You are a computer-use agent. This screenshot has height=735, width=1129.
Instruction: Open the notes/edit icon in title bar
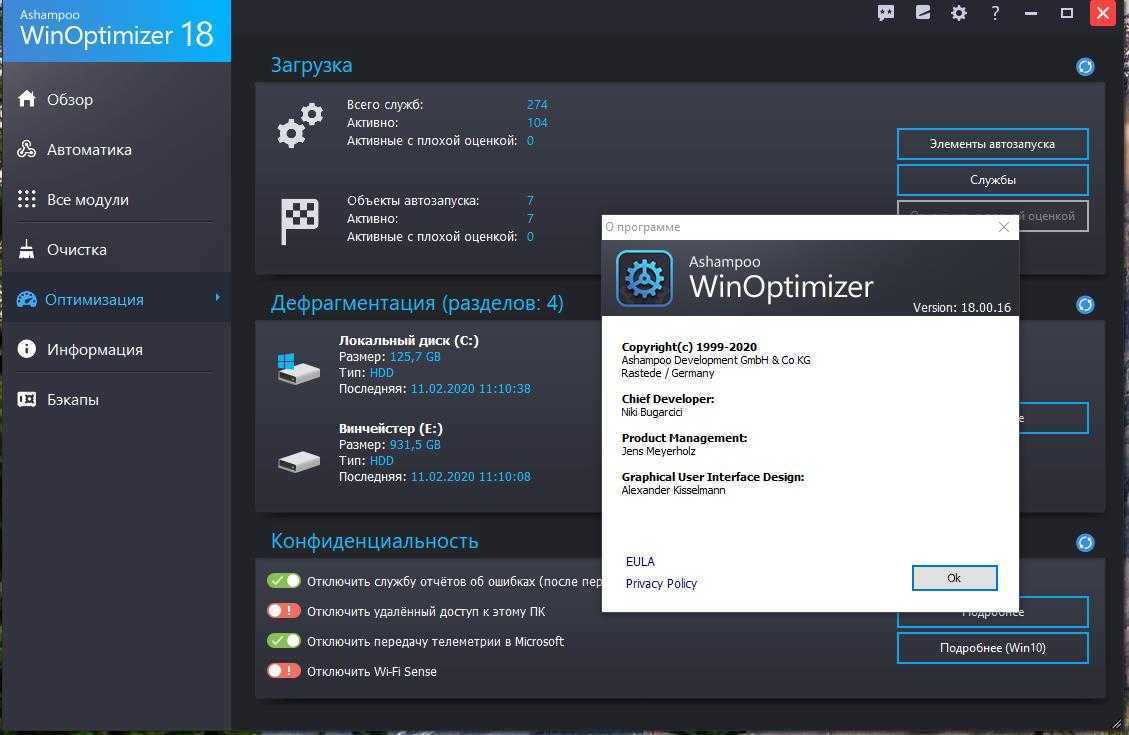click(x=922, y=13)
